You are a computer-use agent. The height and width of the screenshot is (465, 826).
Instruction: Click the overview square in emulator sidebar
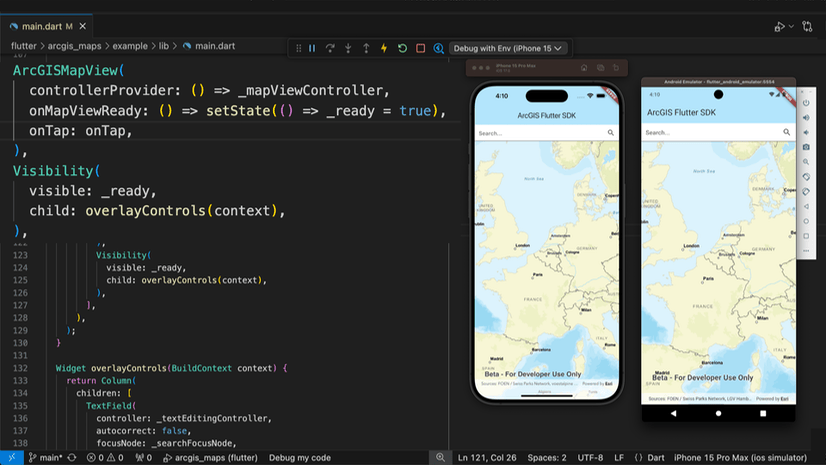pos(806,236)
